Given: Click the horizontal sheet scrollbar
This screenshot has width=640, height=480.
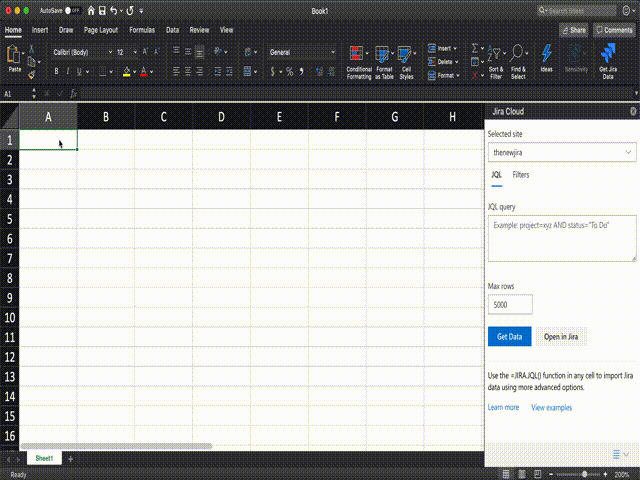Looking at the screenshot, I should pos(116,446).
